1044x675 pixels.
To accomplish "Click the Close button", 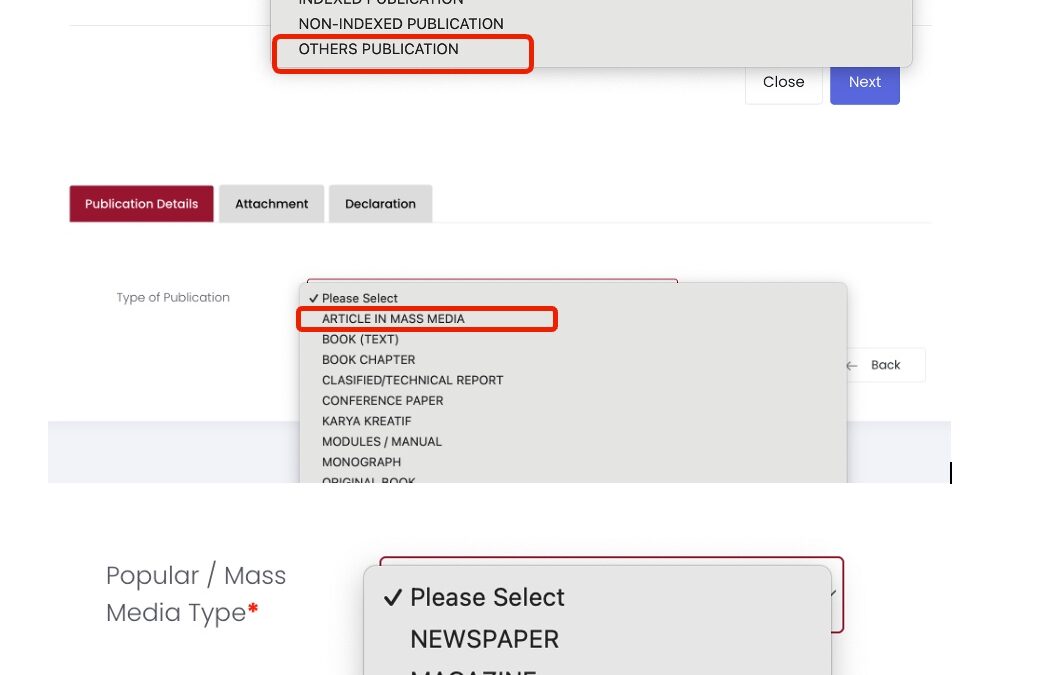I will pos(783,82).
